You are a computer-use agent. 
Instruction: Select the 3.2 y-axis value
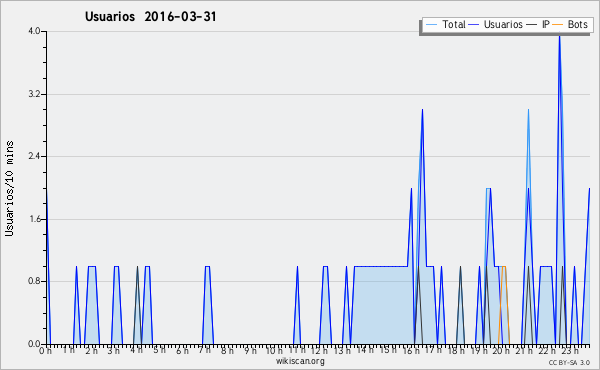click(x=34, y=94)
